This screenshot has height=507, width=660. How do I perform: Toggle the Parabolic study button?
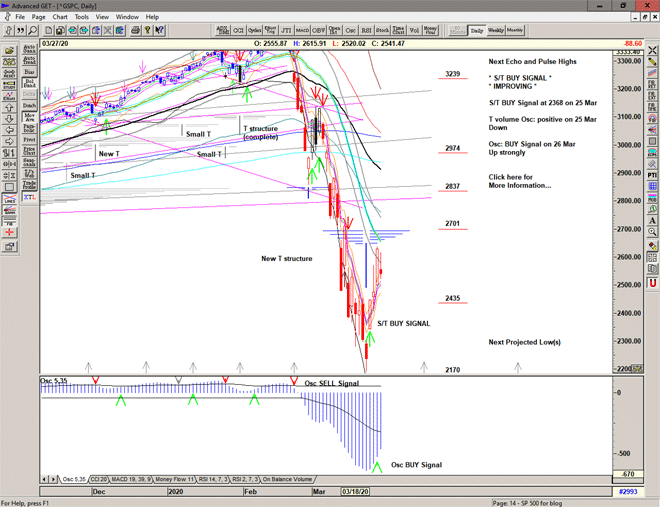29,128
